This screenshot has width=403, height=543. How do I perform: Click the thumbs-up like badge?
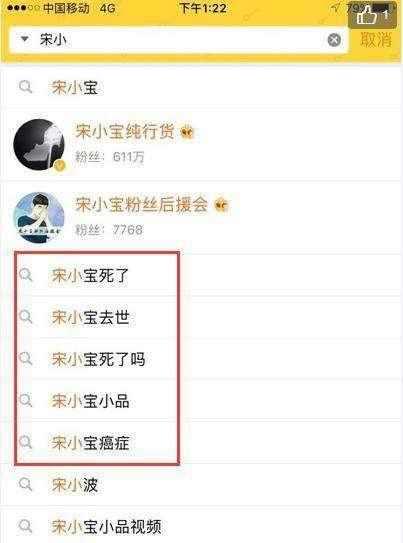(x=373, y=15)
